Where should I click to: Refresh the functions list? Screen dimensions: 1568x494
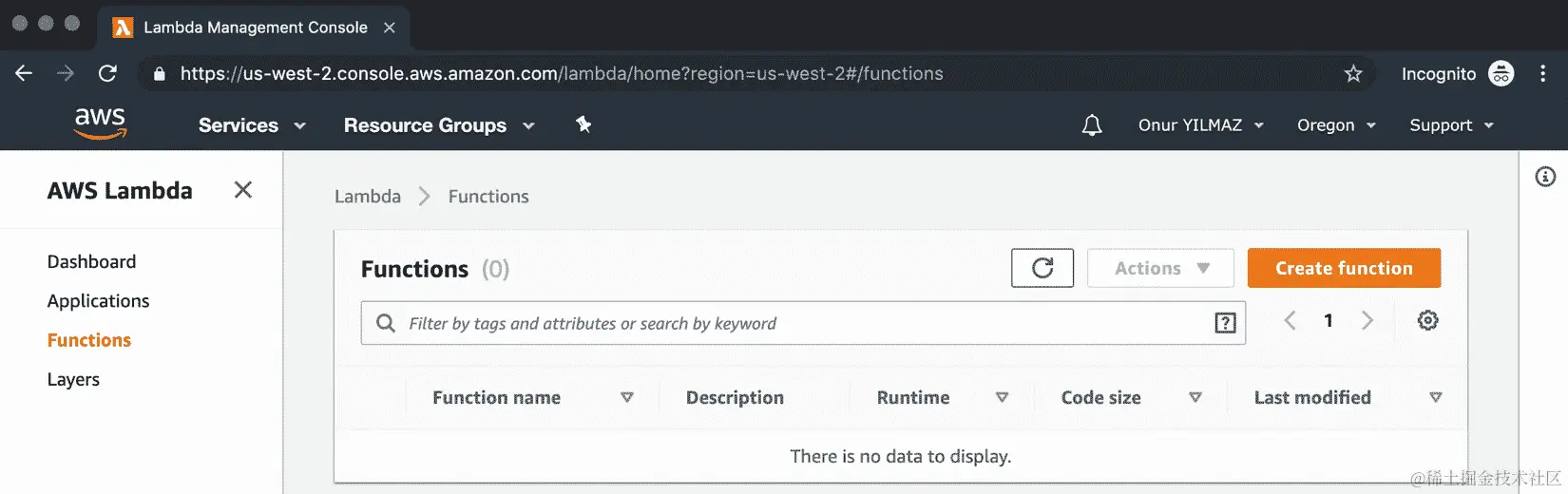pyautogui.click(x=1042, y=268)
